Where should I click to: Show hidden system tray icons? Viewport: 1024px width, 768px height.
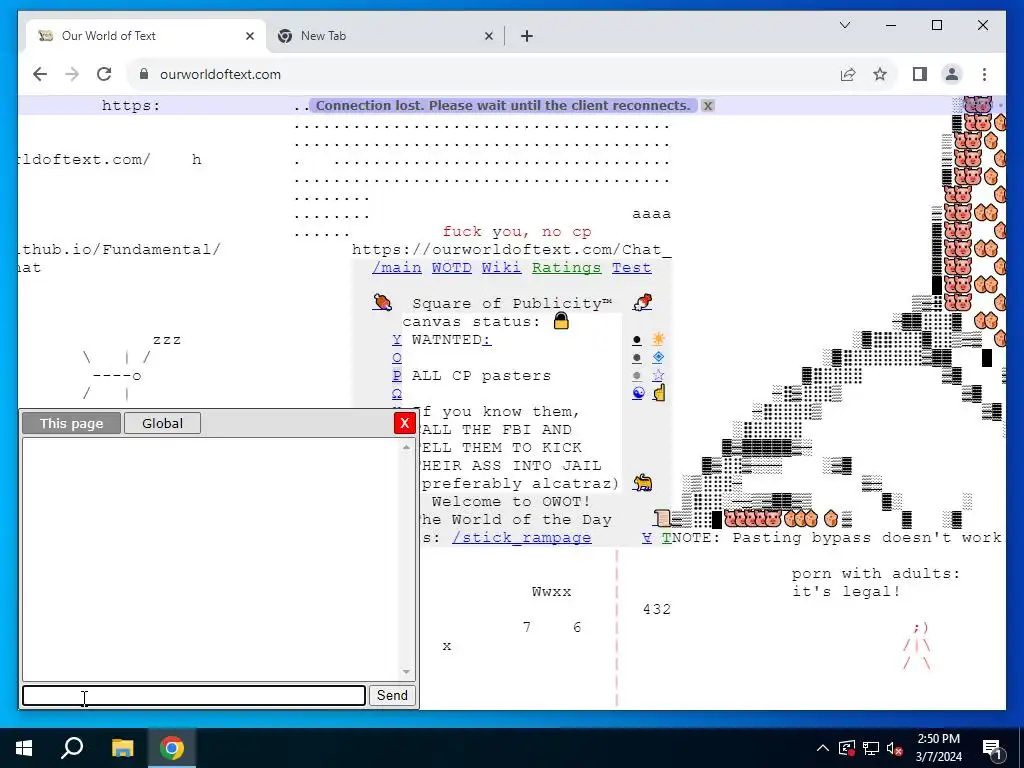click(823, 748)
